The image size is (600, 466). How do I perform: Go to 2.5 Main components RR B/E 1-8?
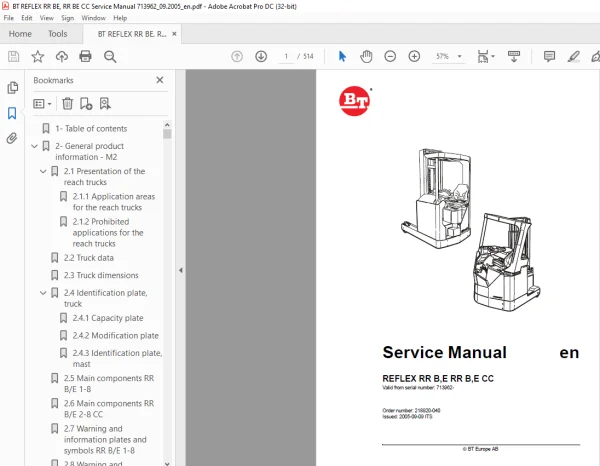109,384
